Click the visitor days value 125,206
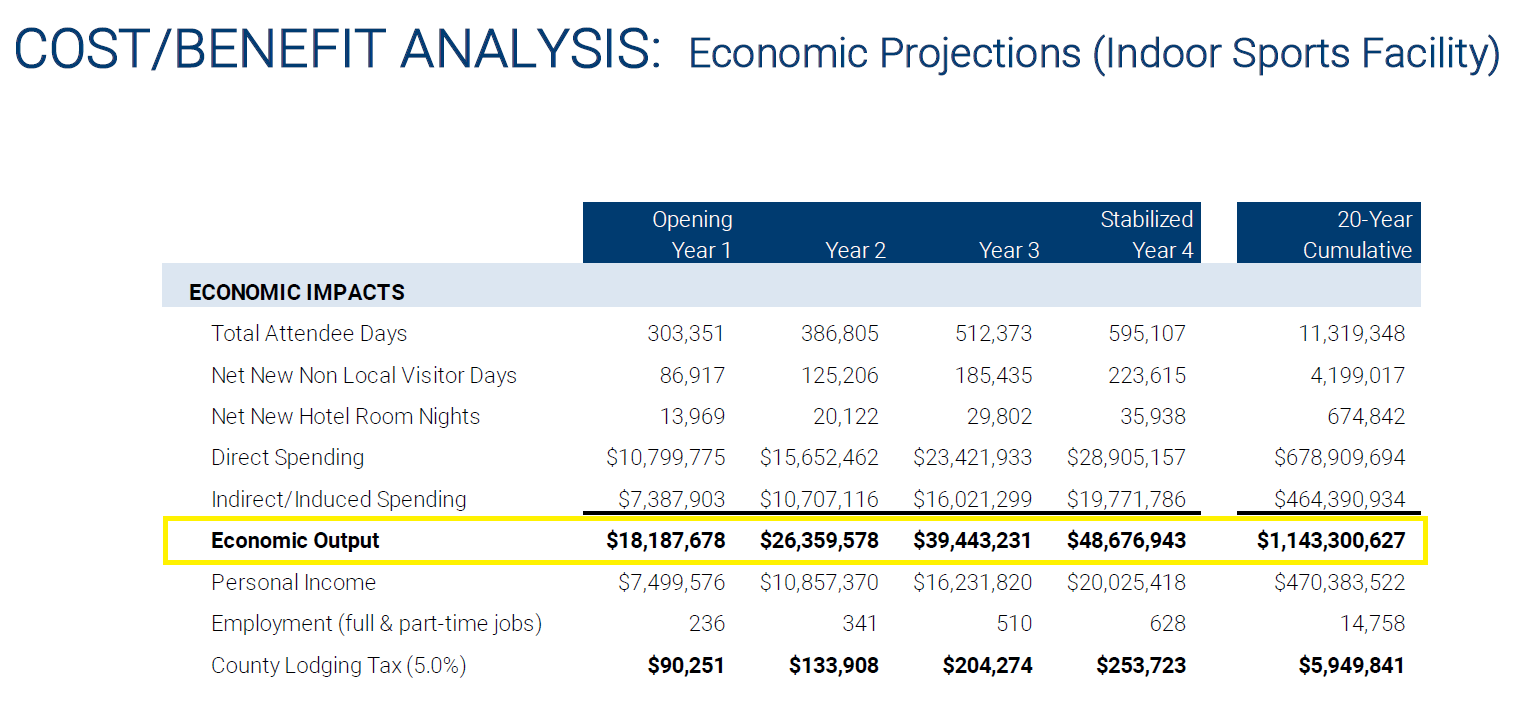Viewport: 1525px width, 728px height. click(x=840, y=375)
